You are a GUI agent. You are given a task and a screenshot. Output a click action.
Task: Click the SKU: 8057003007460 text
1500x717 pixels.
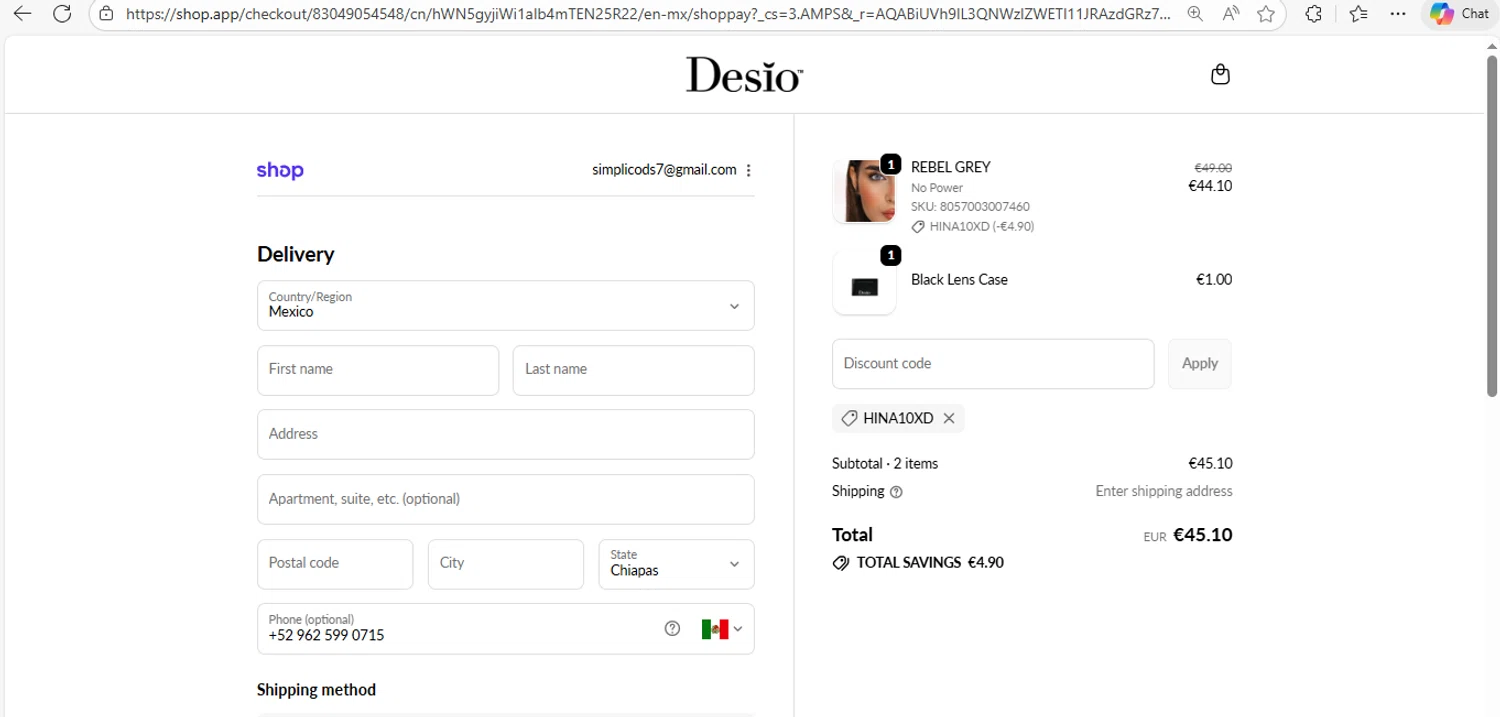click(970, 207)
